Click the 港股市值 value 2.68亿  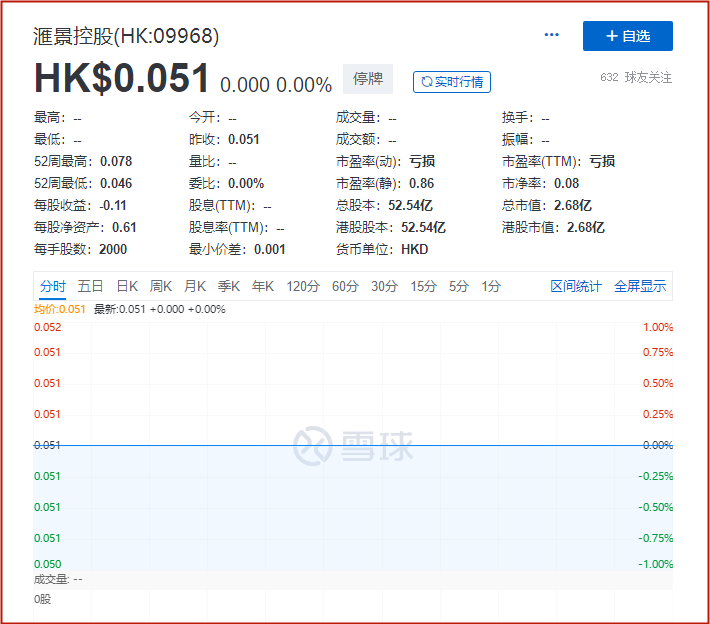(585, 227)
